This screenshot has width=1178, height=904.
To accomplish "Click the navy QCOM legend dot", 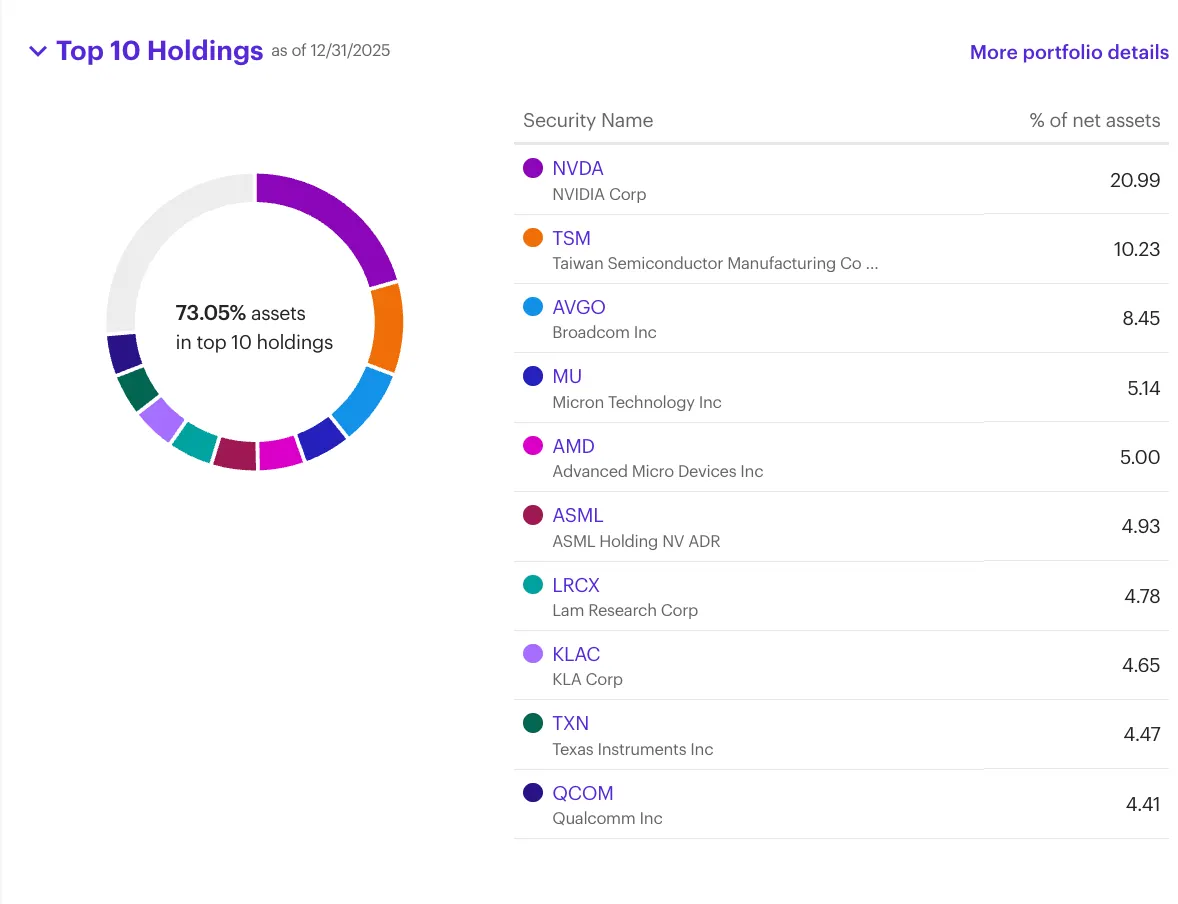I will tap(533, 793).
